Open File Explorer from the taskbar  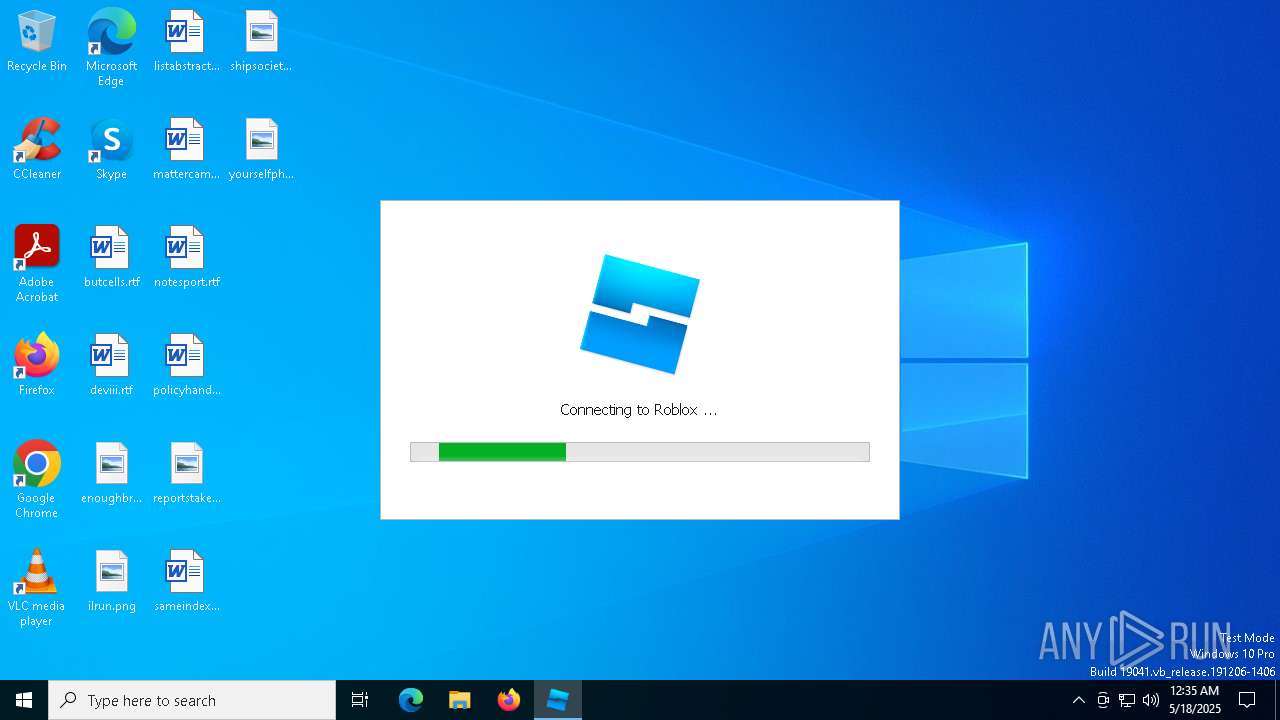click(x=460, y=700)
